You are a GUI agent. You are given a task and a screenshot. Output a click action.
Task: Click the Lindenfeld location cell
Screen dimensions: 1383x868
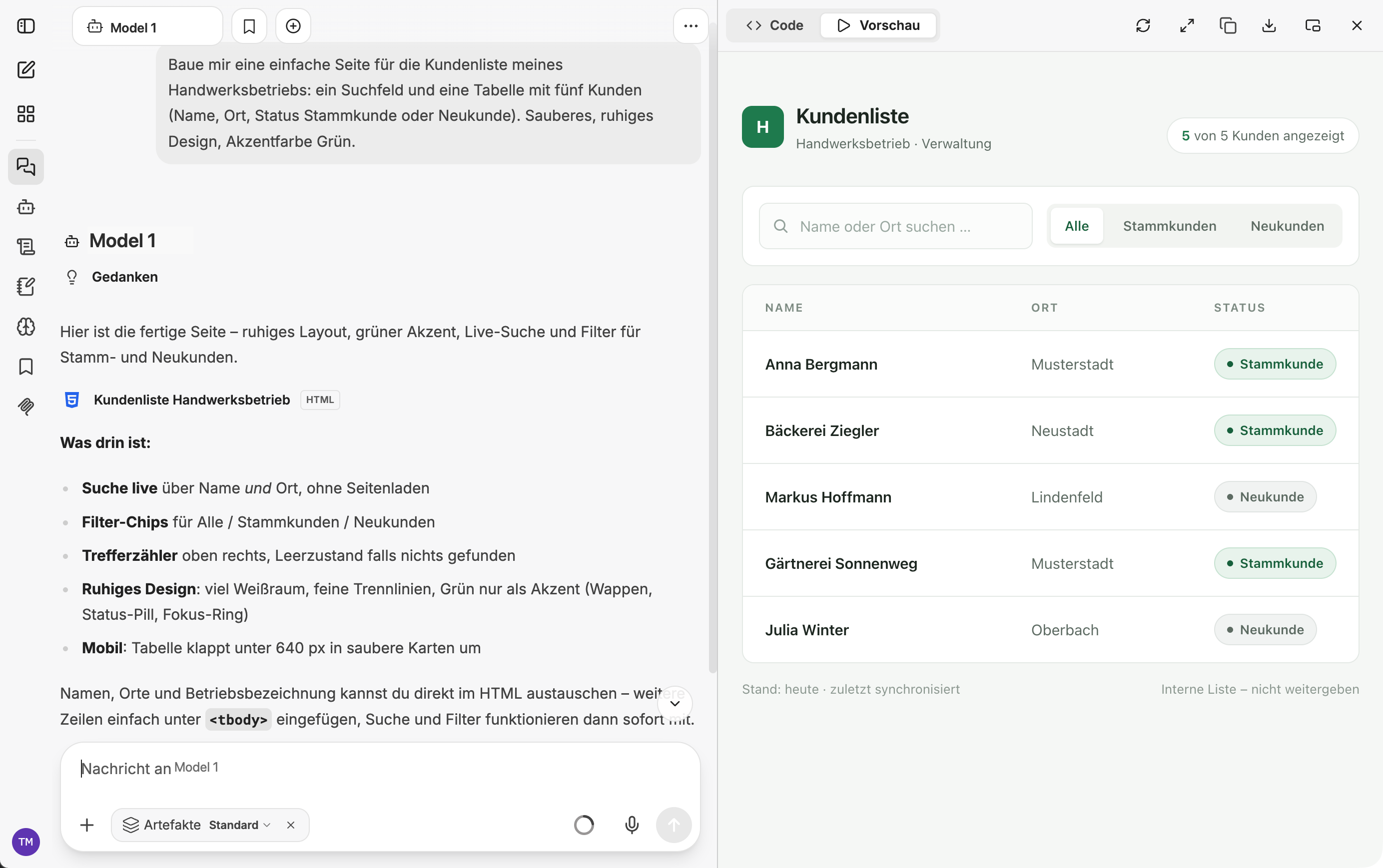[1067, 496]
